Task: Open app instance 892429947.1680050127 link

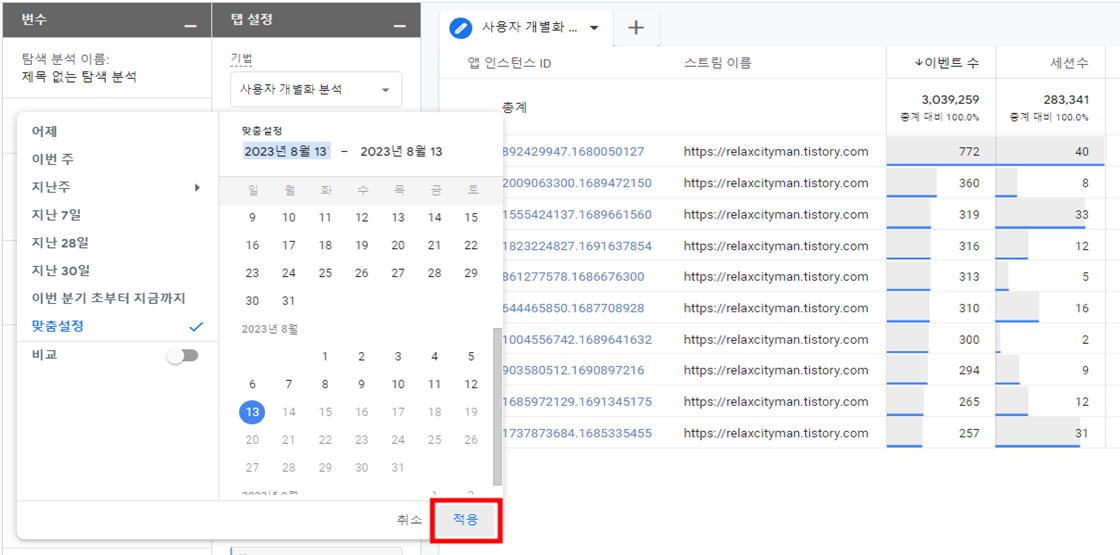Action: tap(574, 151)
